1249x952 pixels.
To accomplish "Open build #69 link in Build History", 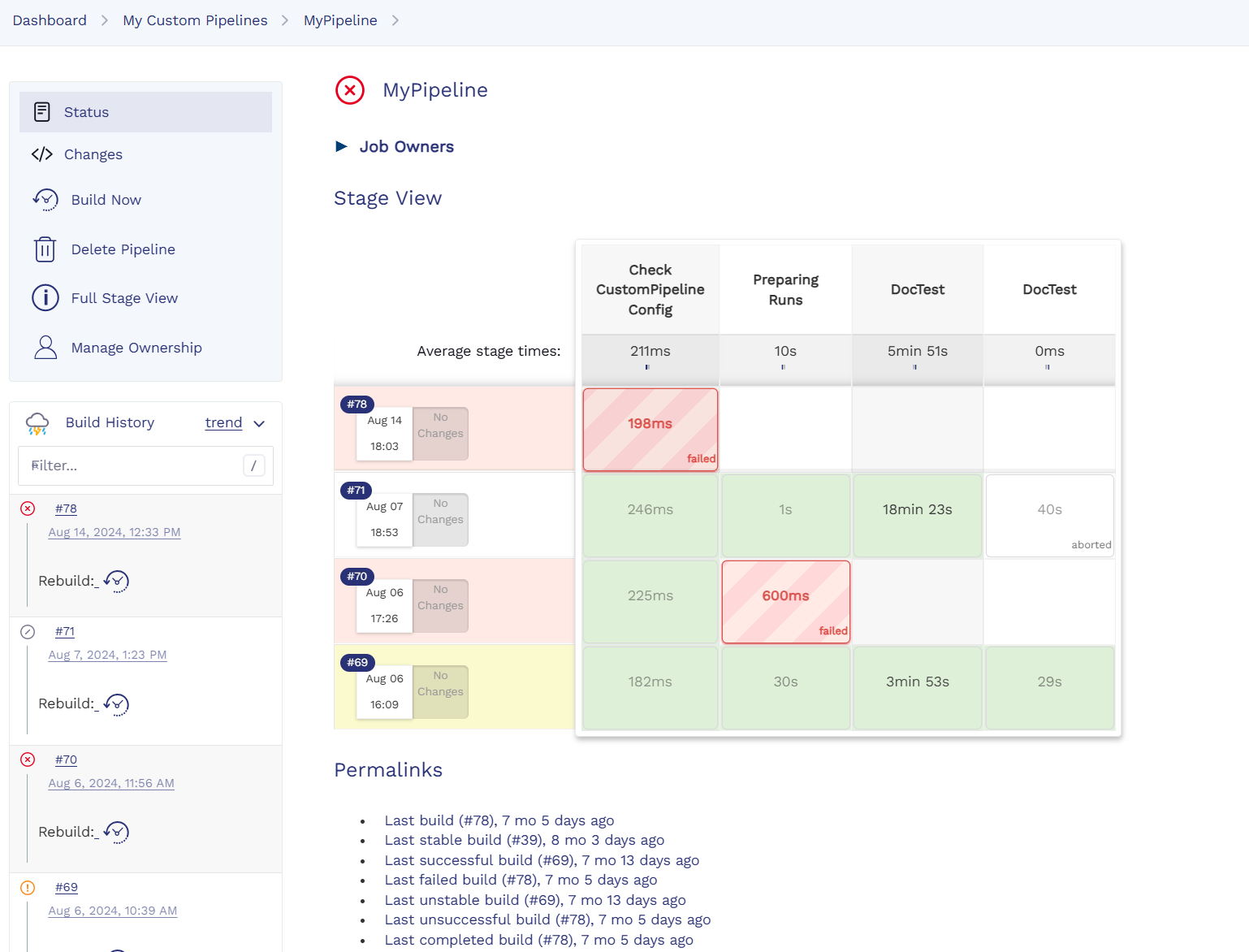I will 67,887.
